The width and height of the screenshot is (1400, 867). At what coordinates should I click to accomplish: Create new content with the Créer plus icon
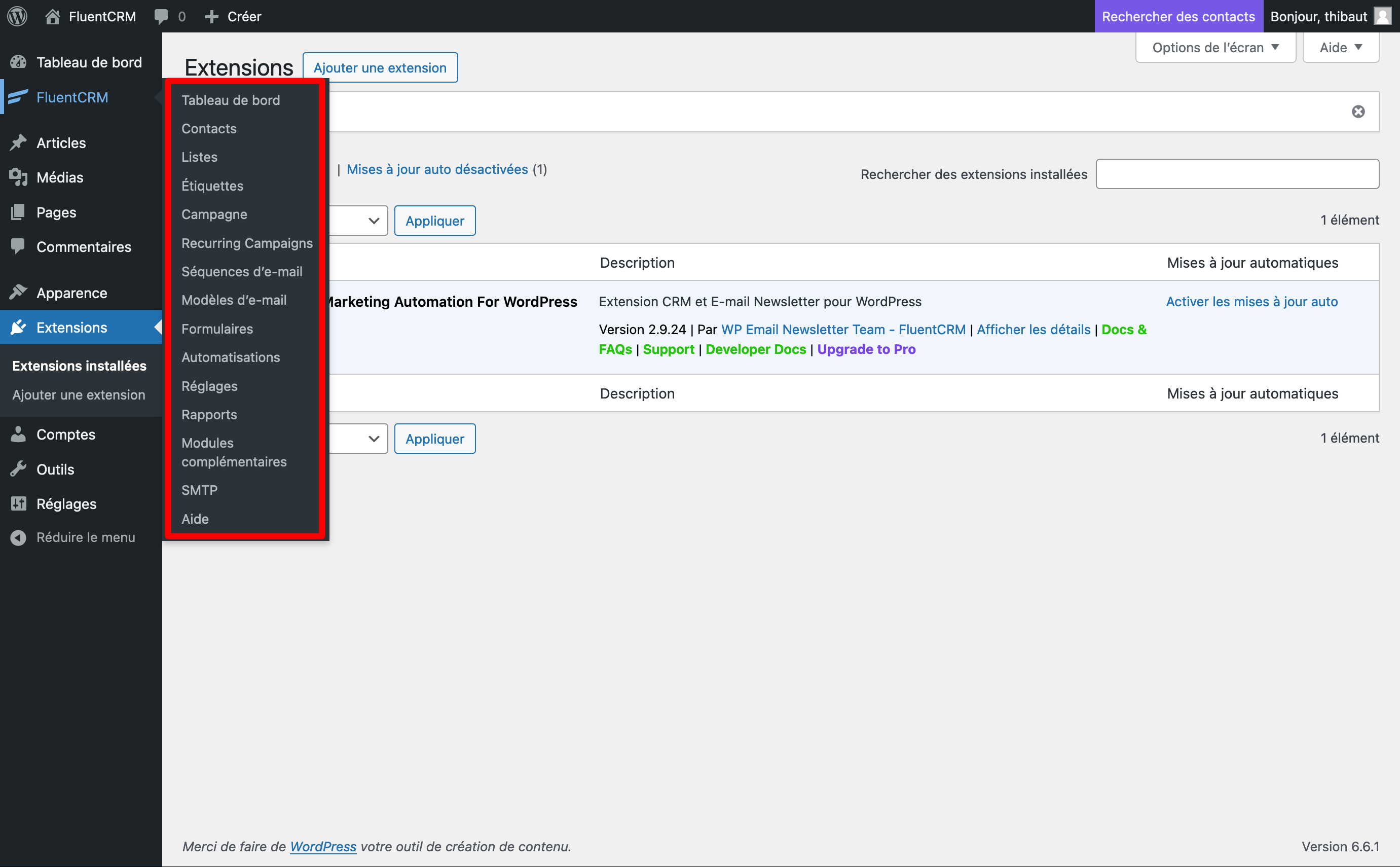[x=213, y=16]
